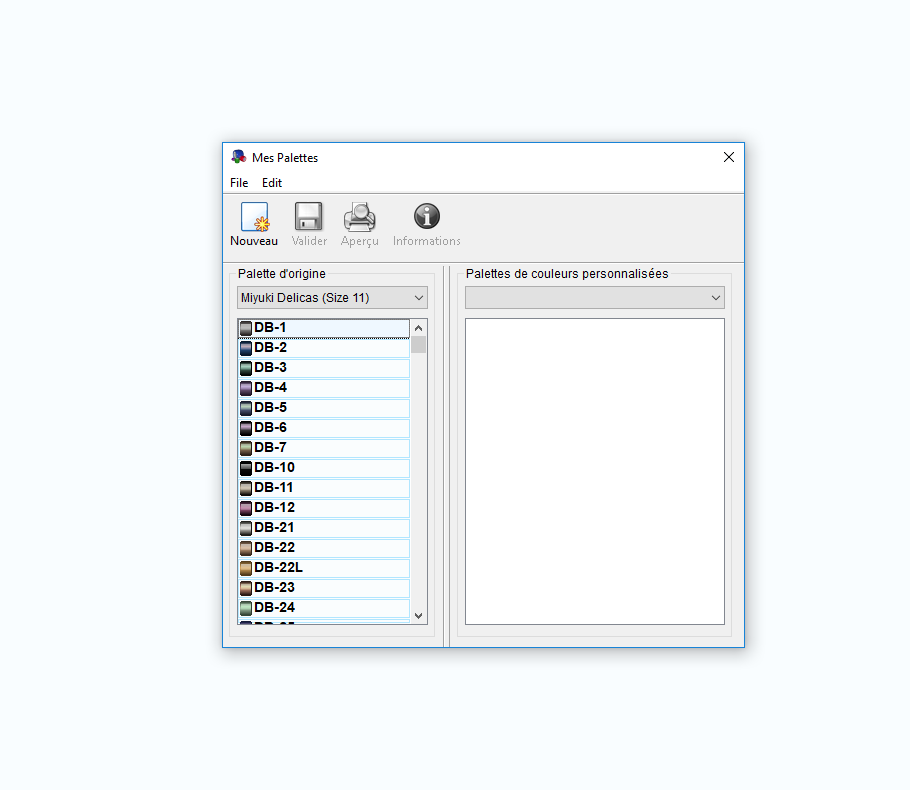Image resolution: width=910 pixels, height=790 pixels.
Task: Click the DB-1 color swatch
Action: (245, 327)
